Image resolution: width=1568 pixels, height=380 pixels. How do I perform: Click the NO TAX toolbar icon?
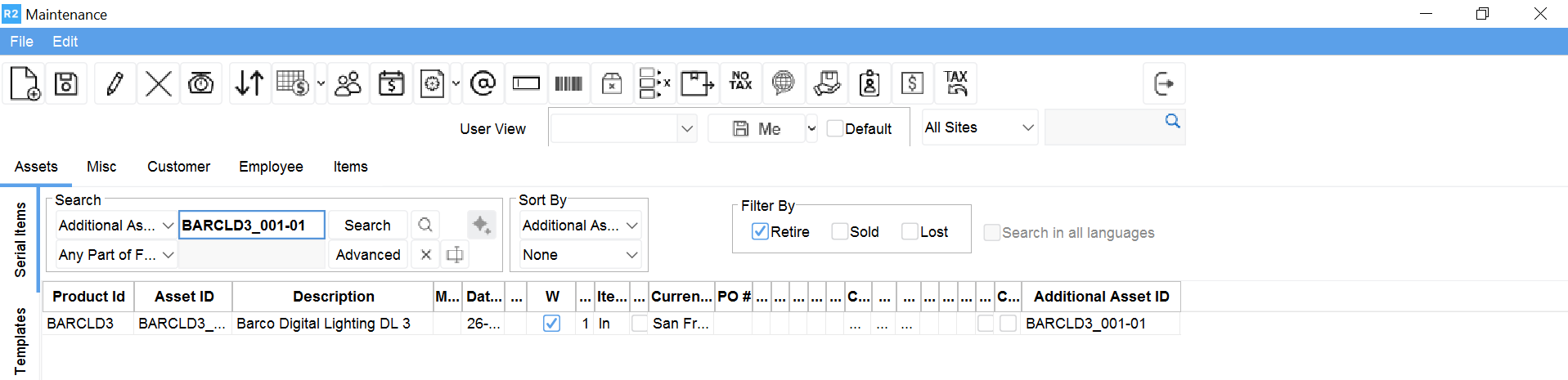[740, 81]
